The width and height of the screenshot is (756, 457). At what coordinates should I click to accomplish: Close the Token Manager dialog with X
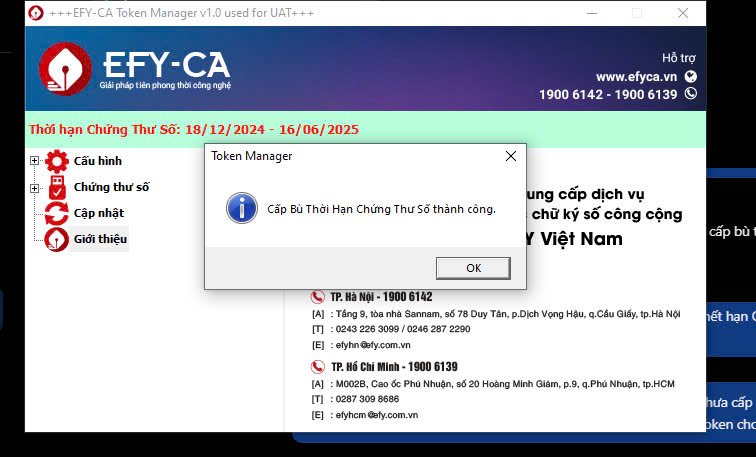(511, 156)
